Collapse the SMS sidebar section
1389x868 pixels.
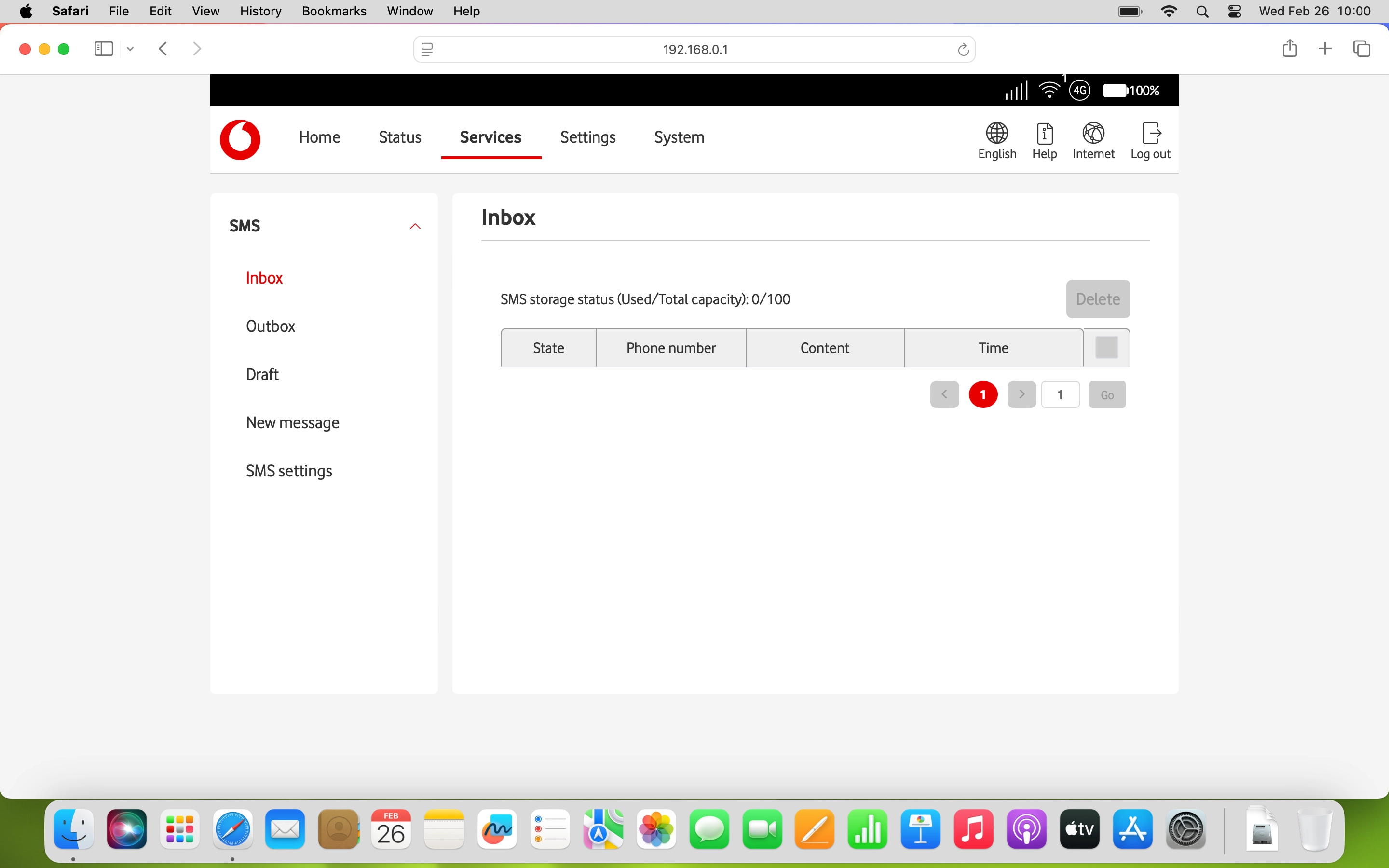[x=415, y=226]
